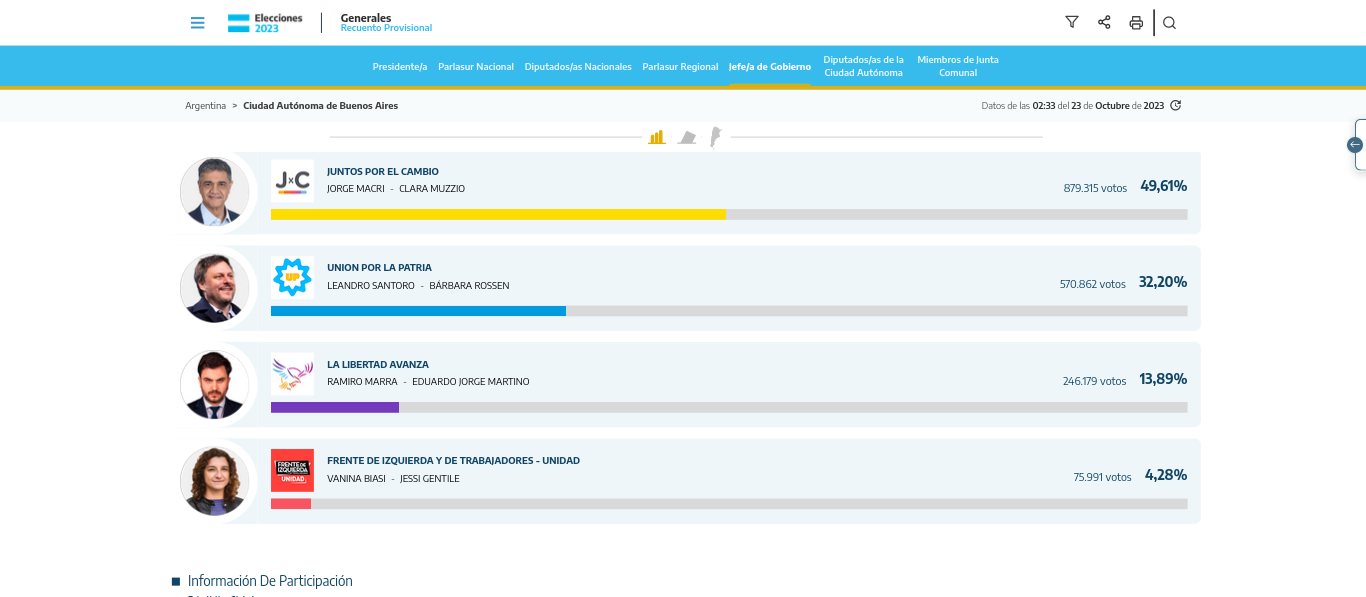Expand Información De Participación section
Image resolution: width=1366 pixels, height=597 pixels.
pos(269,581)
